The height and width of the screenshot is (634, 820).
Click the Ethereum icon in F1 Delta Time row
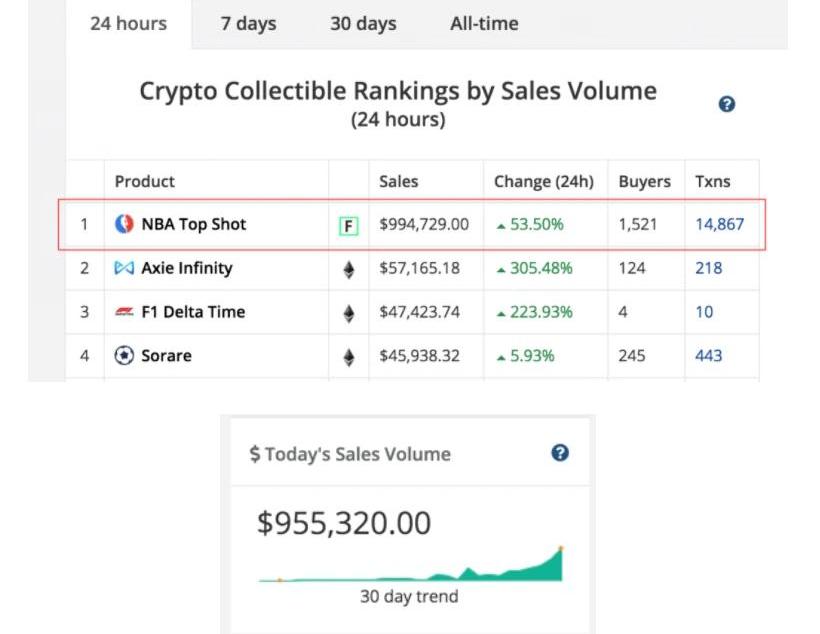pyautogui.click(x=349, y=314)
